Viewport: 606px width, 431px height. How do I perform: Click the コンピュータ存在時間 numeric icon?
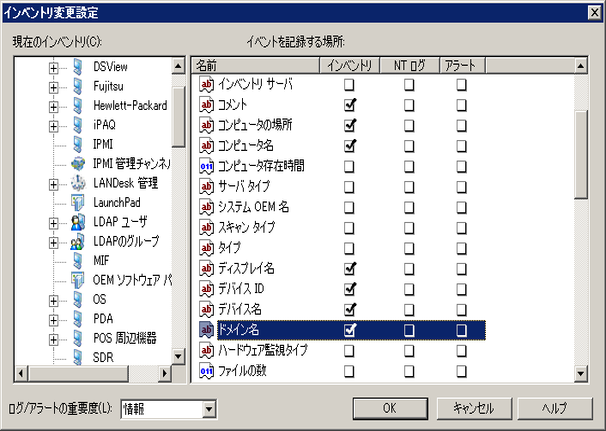point(206,166)
